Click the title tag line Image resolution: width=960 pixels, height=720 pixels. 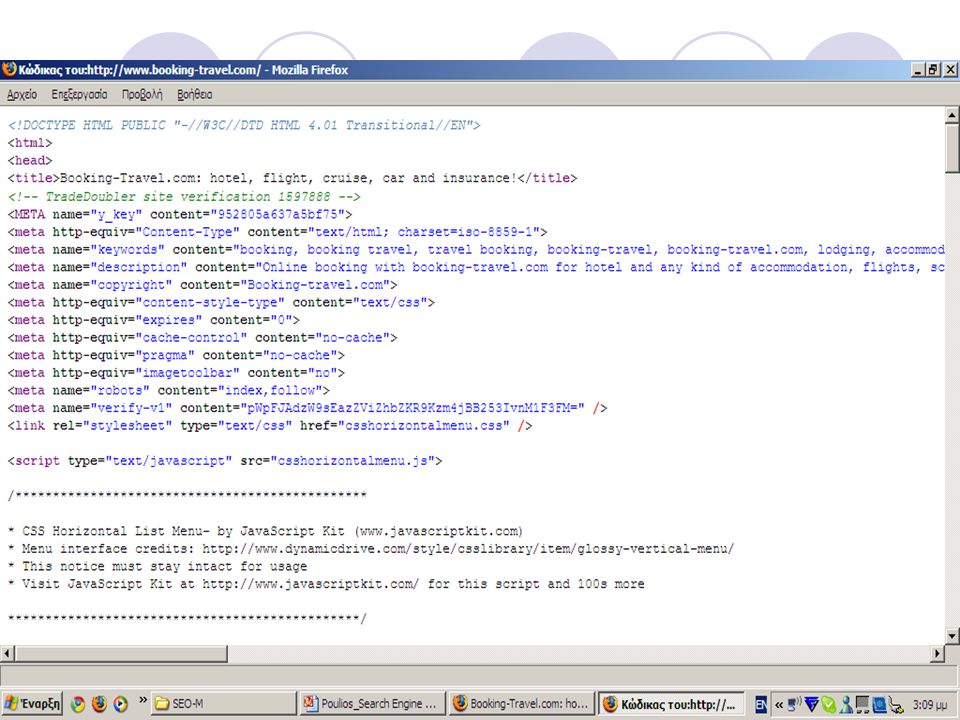pyautogui.click(x=292, y=178)
